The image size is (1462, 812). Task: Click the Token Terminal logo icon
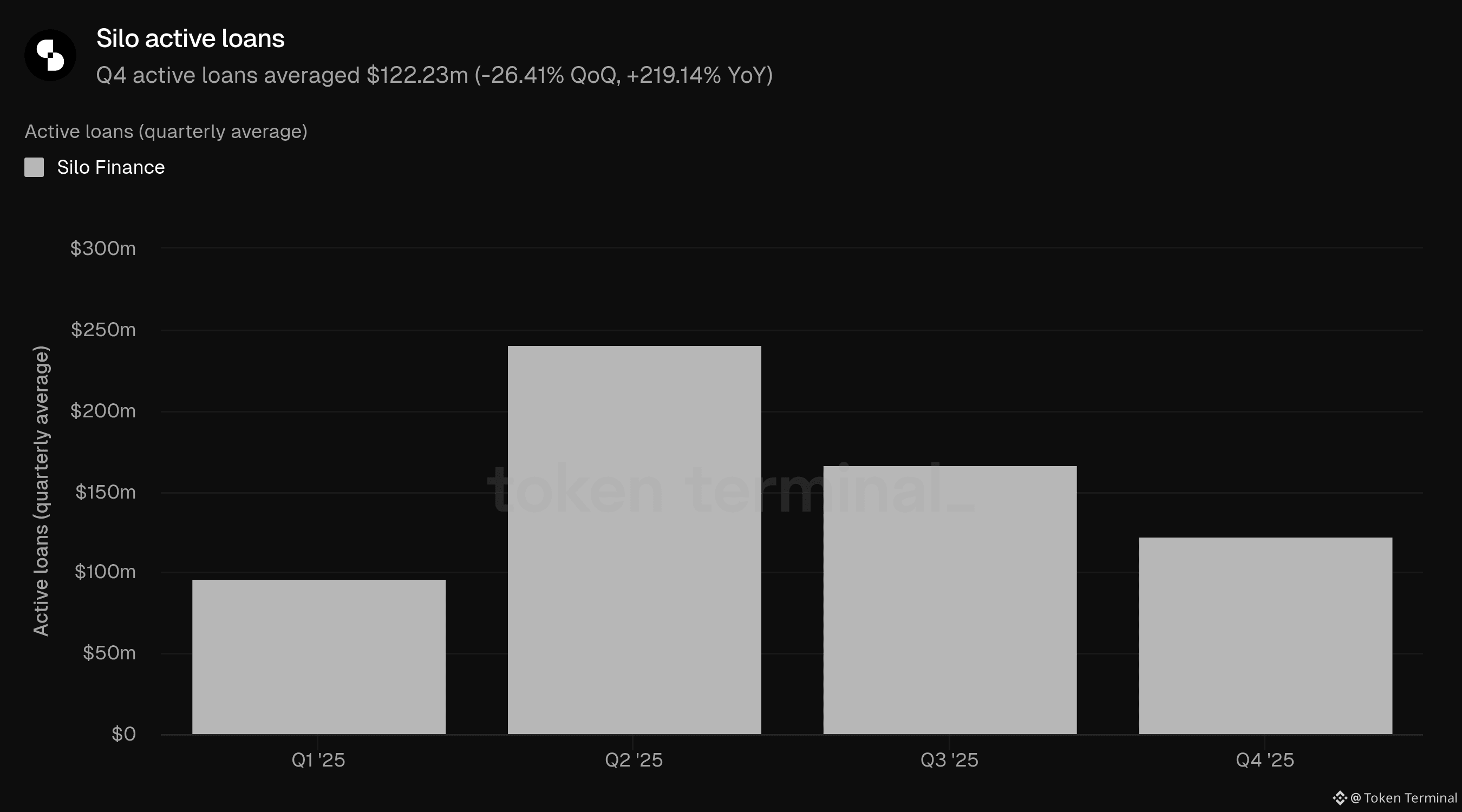pyautogui.click(x=1340, y=798)
